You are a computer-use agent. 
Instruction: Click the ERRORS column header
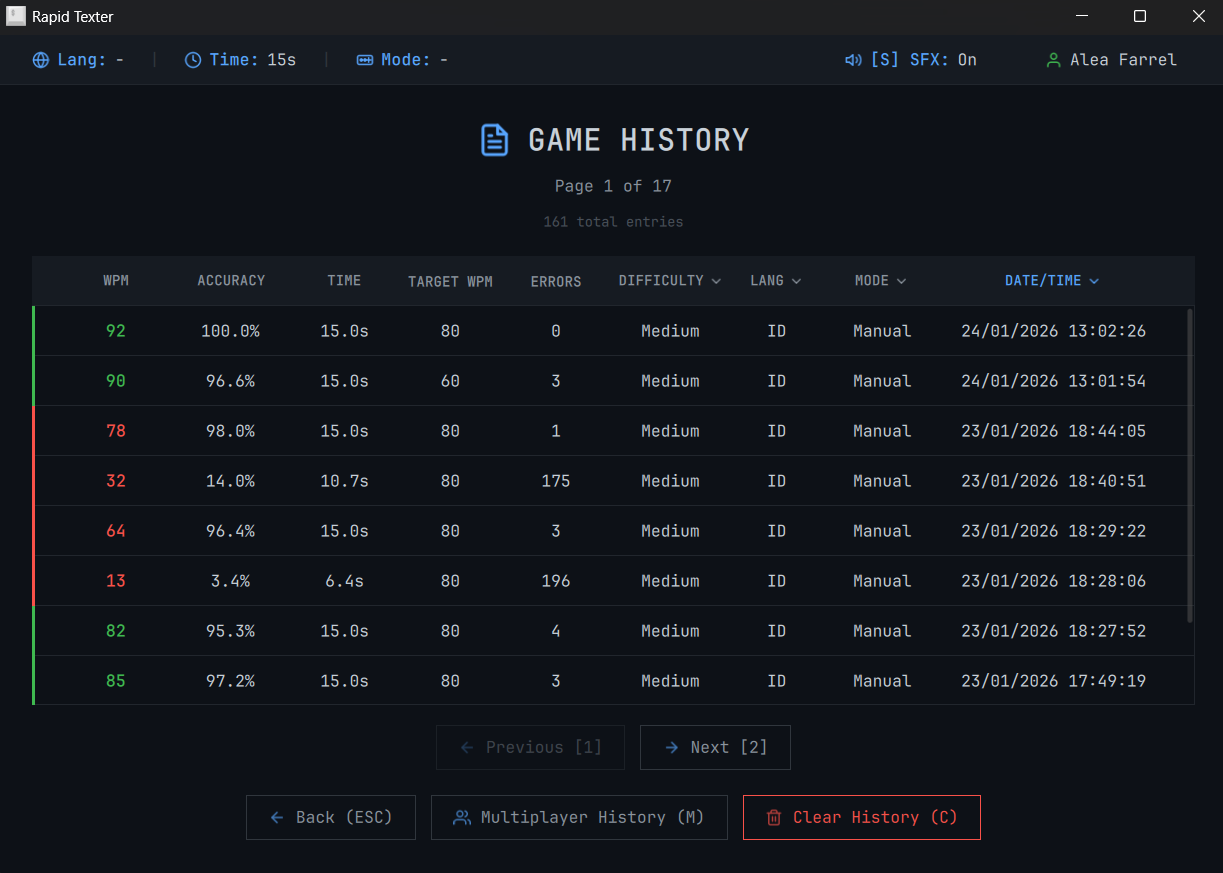556,282
